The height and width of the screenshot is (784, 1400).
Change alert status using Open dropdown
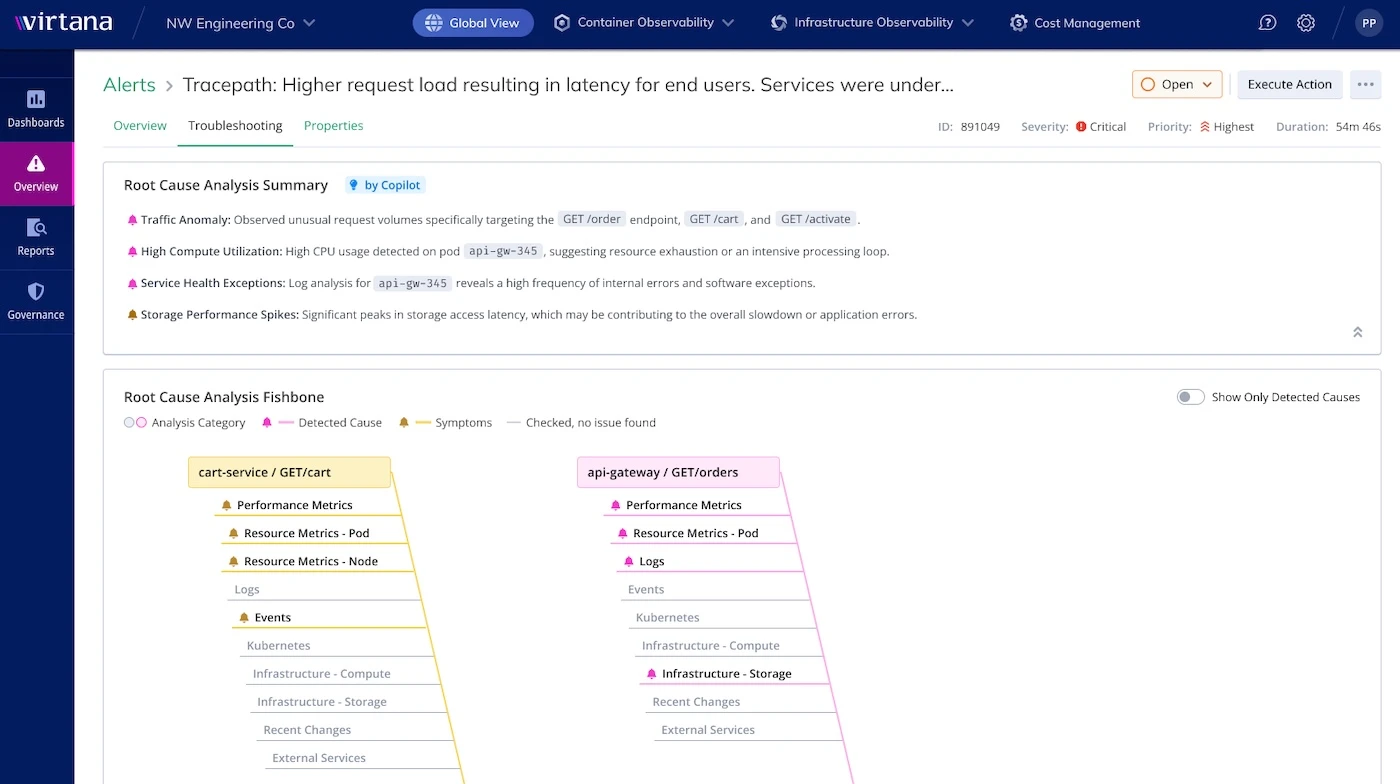1177,85
